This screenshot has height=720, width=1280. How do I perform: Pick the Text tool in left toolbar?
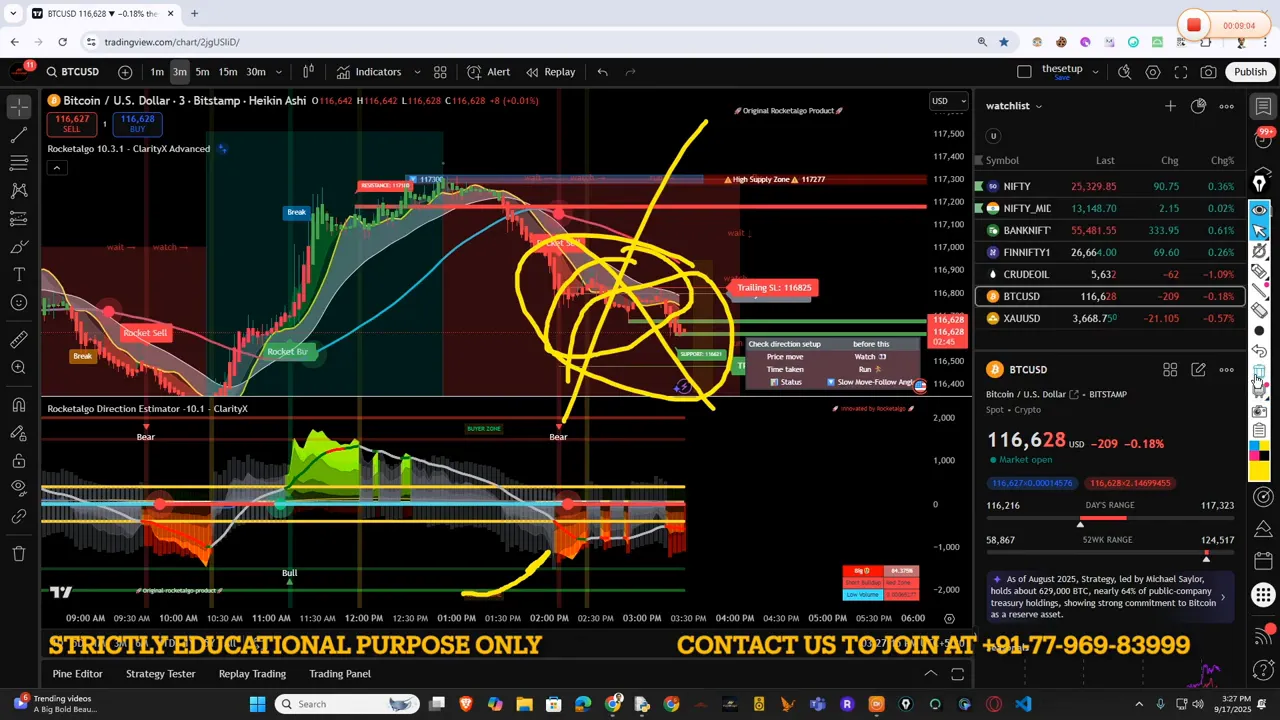[x=18, y=274]
